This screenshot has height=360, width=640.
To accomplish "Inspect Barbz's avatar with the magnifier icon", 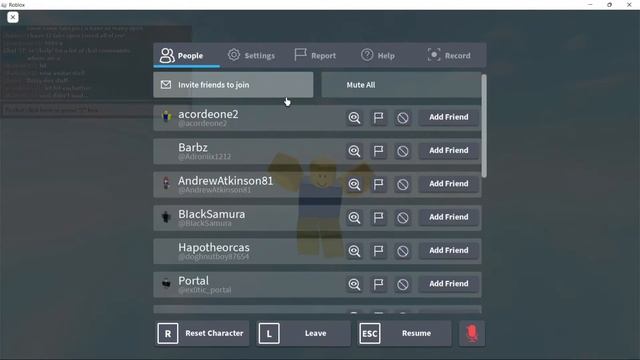I will click(x=354, y=151).
